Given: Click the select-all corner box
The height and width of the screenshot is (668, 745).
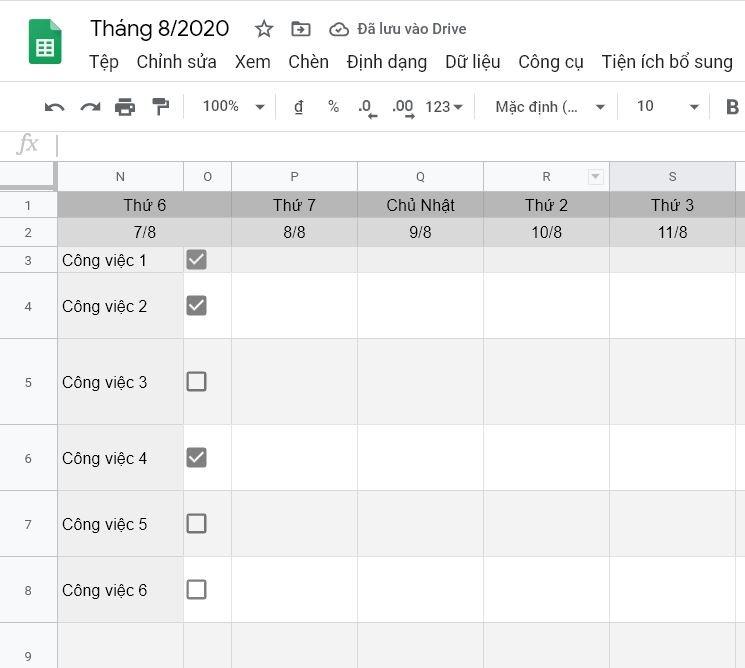Looking at the screenshot, I should coord(28,176).
